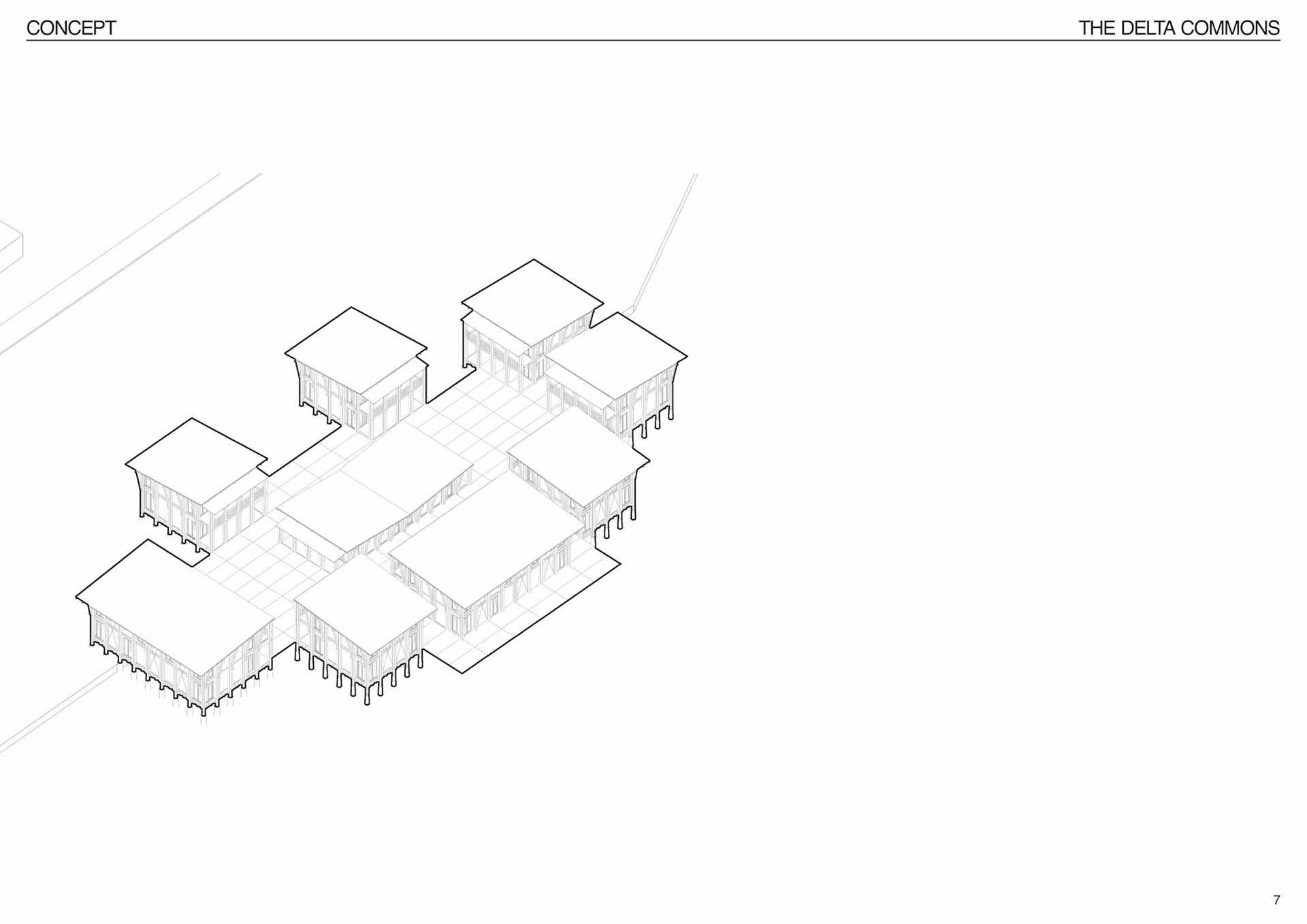Click the isolated left pavilion roof

(195, 460)
